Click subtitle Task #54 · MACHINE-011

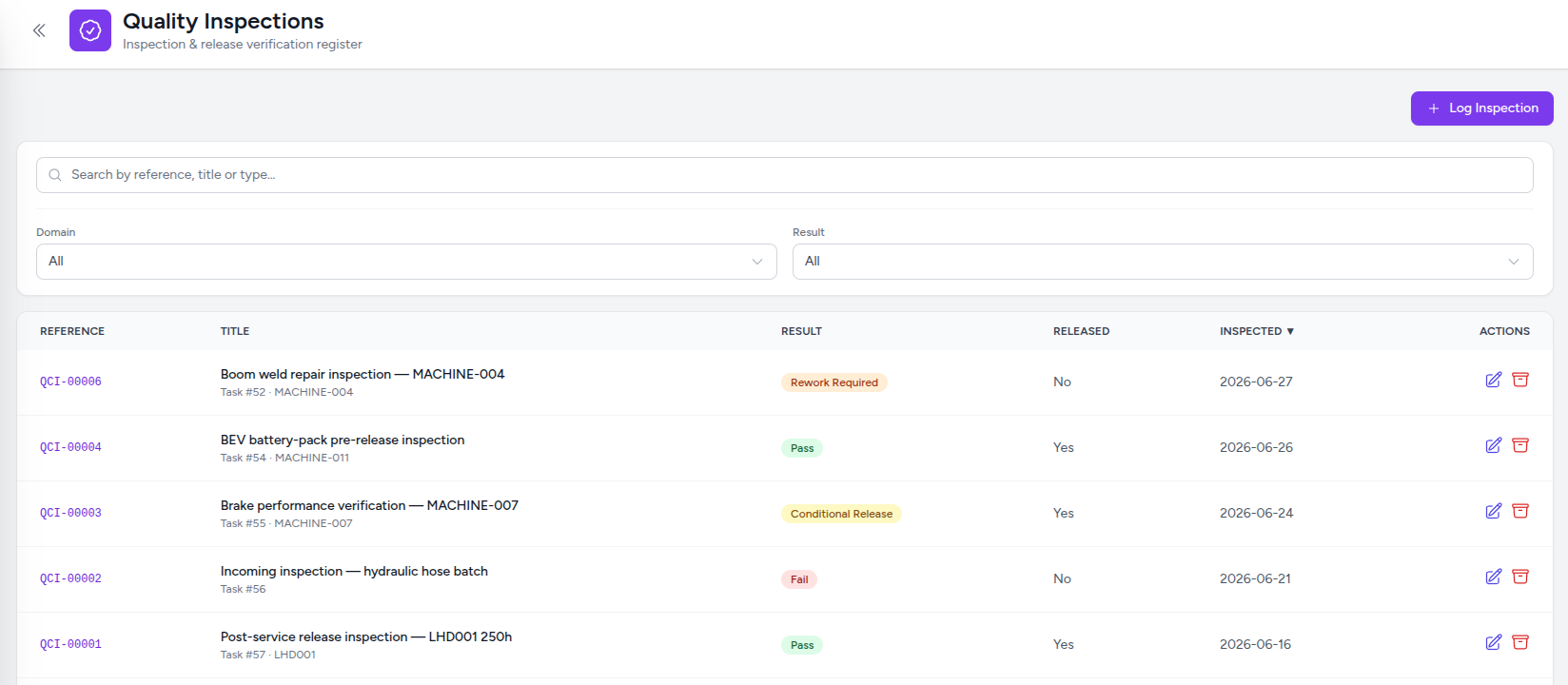[x=284, y=458]
